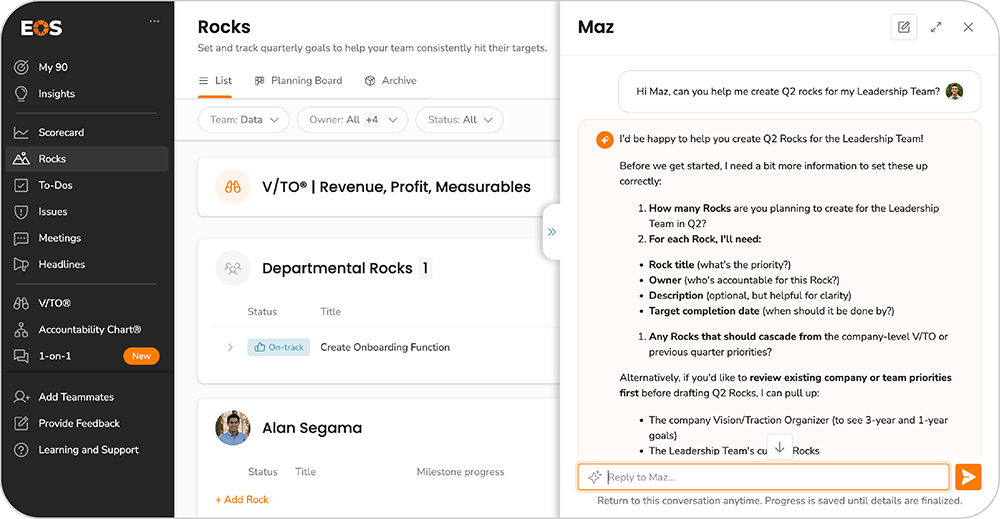Click the New badge beside 1-on-1
The image size is (1000, 519).
coord(142,356)
